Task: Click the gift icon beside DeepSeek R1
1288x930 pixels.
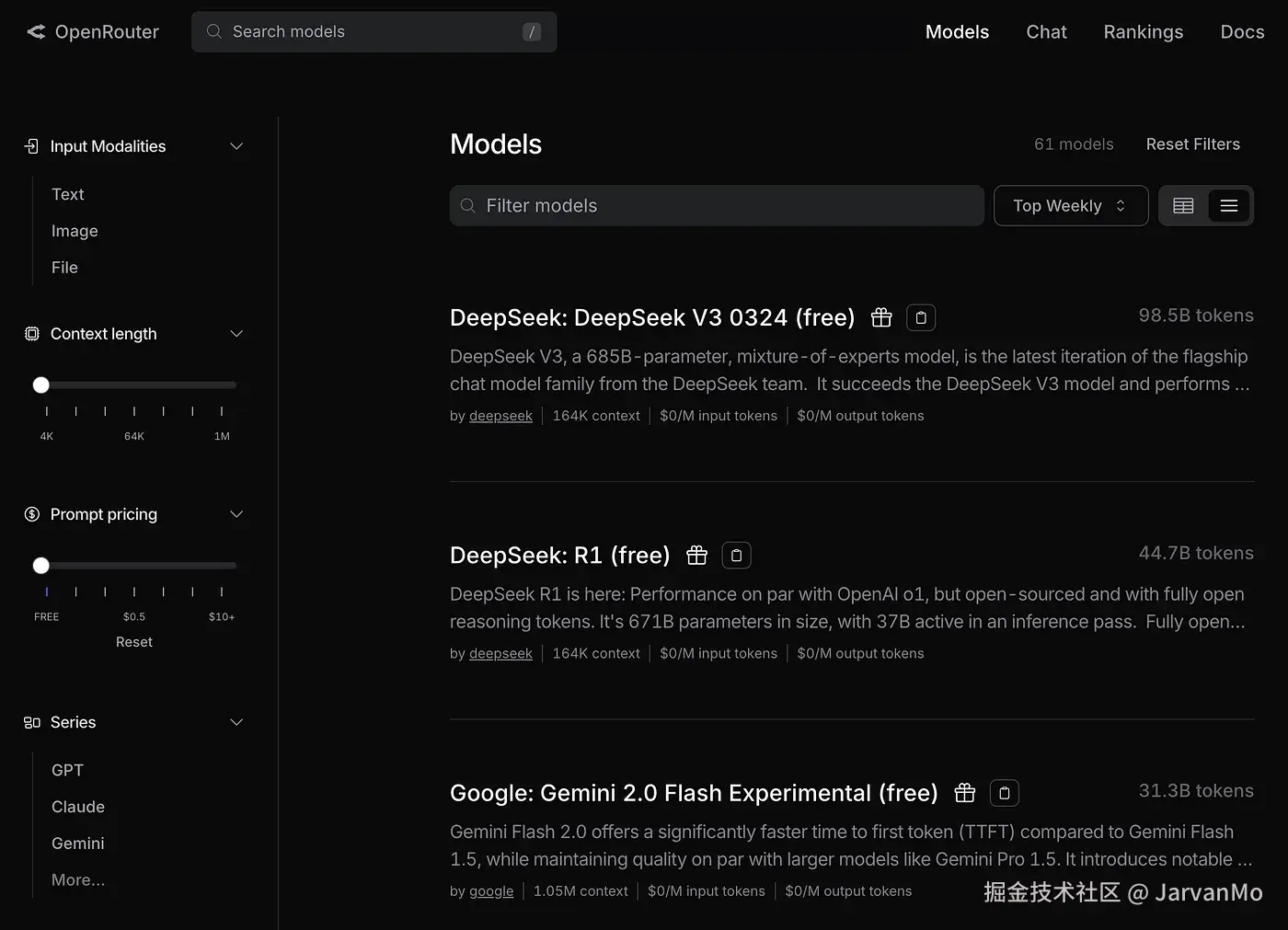Action: click(x=697, y=556)
